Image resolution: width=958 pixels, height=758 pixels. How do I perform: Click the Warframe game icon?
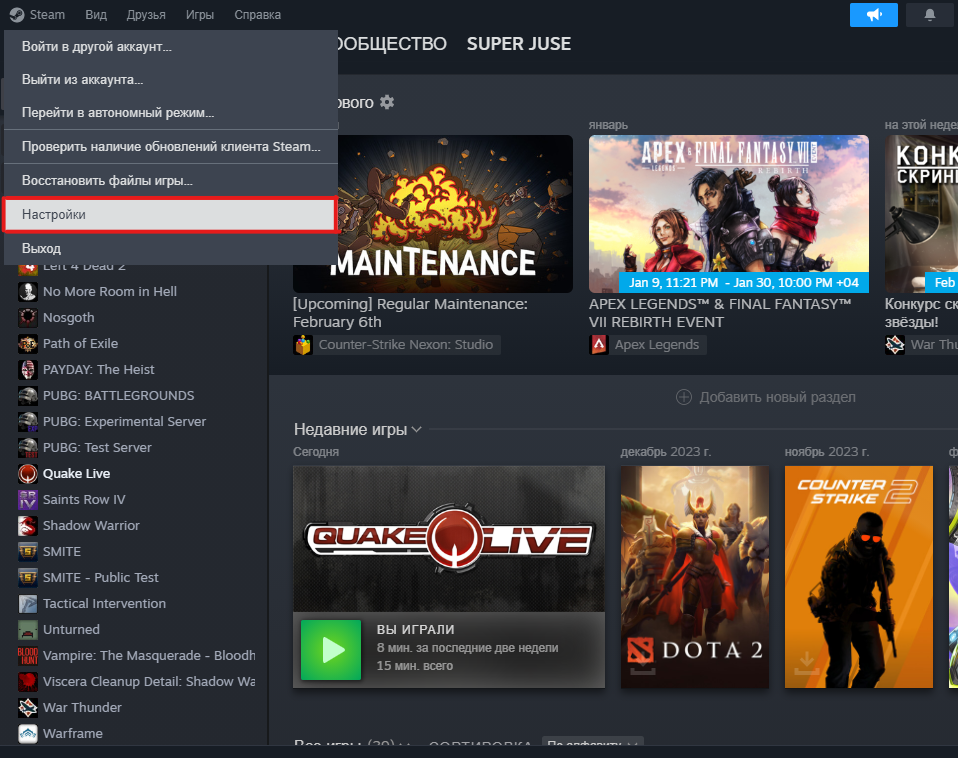(x=27, y=734)
